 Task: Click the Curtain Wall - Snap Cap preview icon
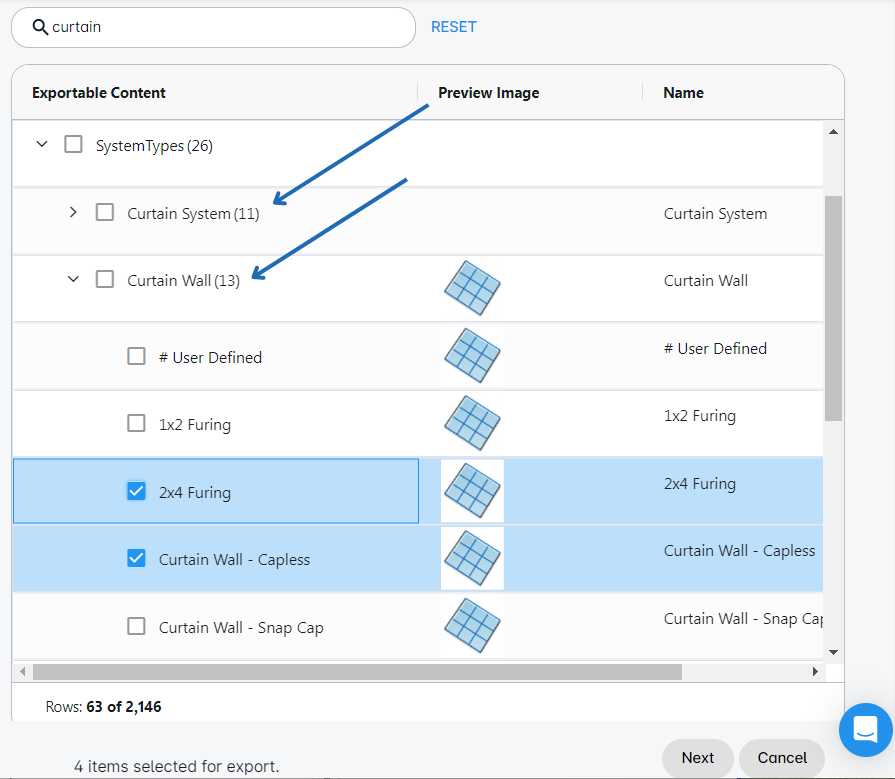[x=472, y=626]
